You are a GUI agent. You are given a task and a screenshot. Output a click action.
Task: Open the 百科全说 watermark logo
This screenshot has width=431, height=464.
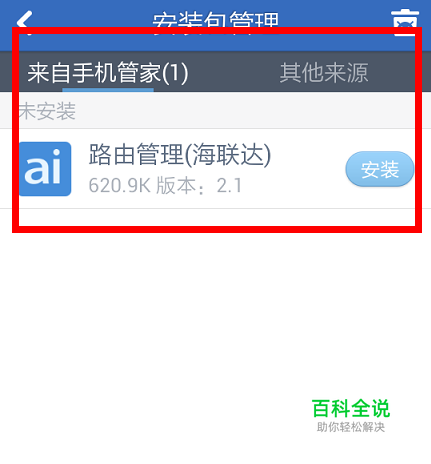[351, 408]
